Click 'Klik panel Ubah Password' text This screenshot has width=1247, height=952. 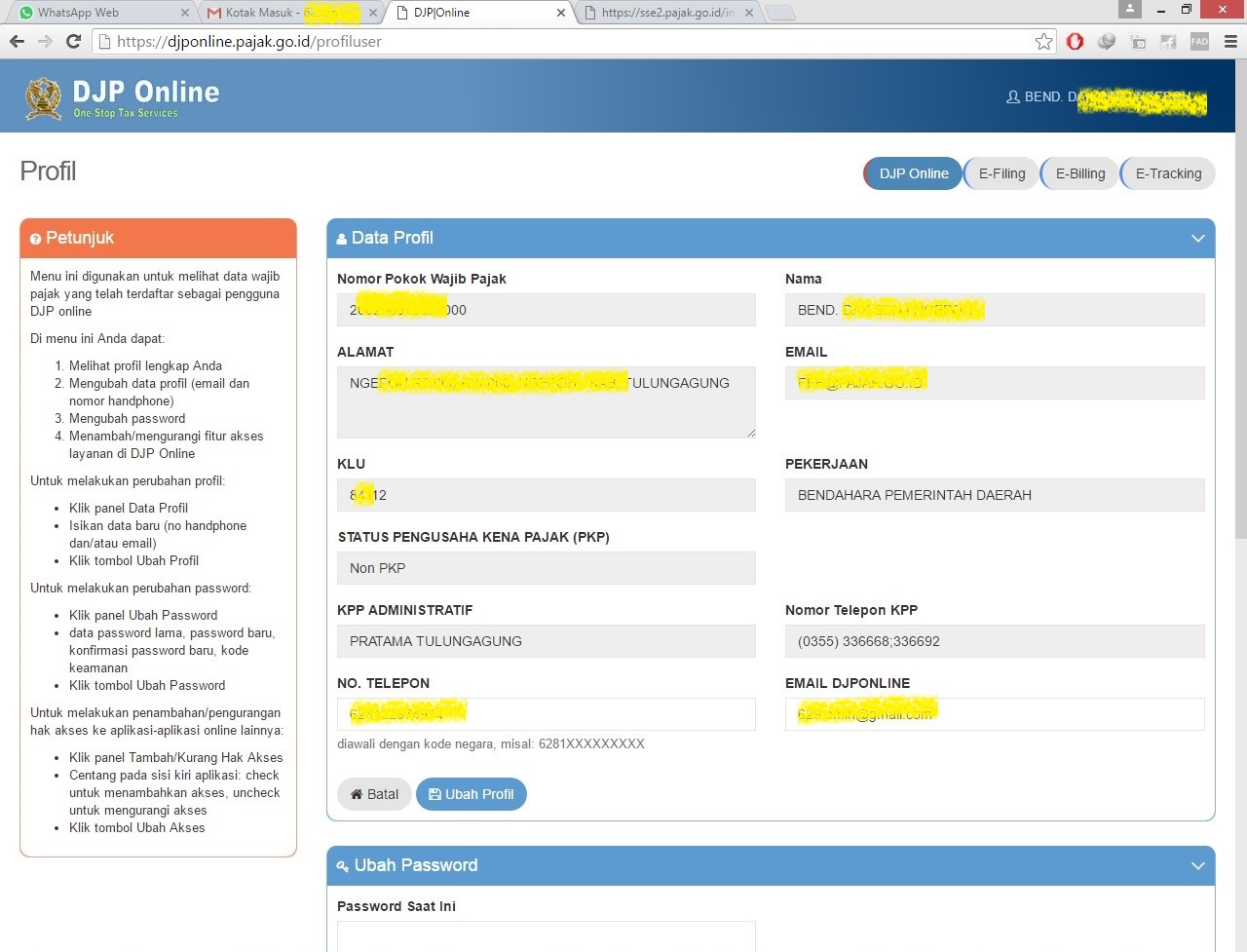[143, 616]
